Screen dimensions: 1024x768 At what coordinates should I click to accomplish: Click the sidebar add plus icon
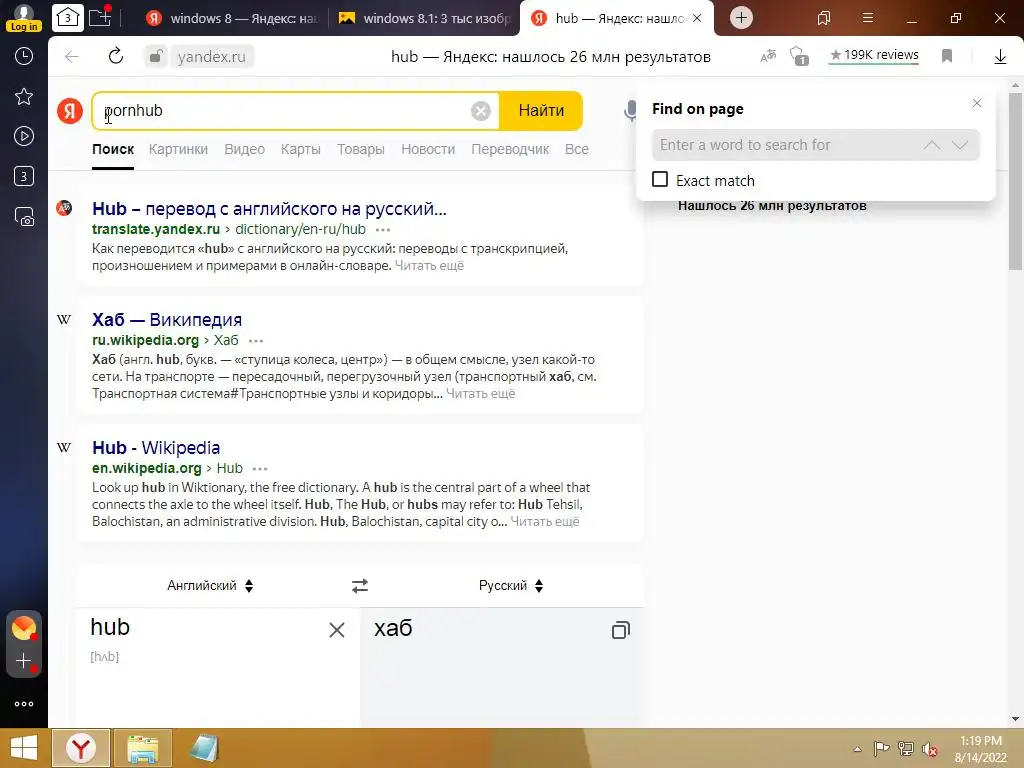[x=24, y=661]
